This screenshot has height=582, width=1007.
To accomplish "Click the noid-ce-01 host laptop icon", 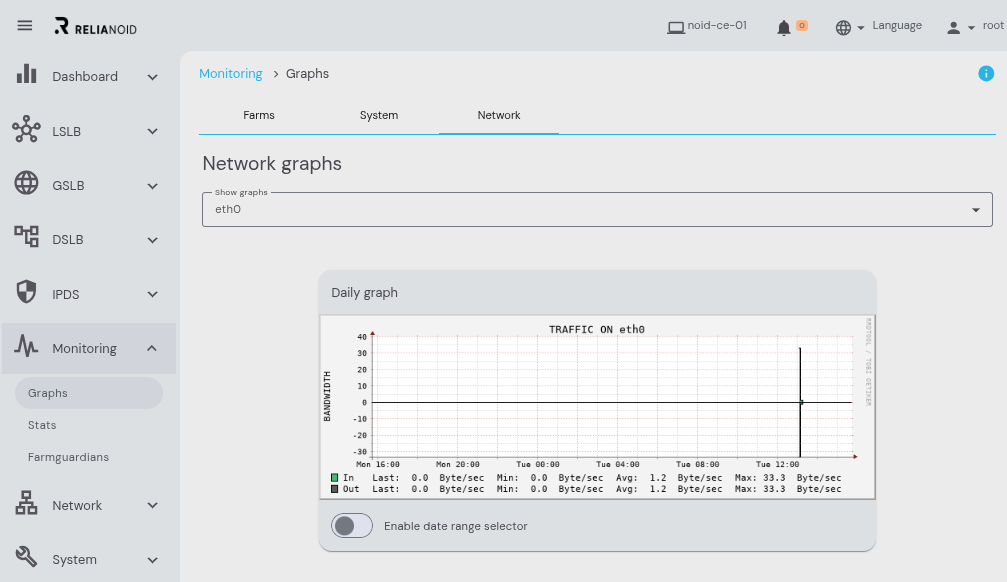I will click(x=676, y=28).
